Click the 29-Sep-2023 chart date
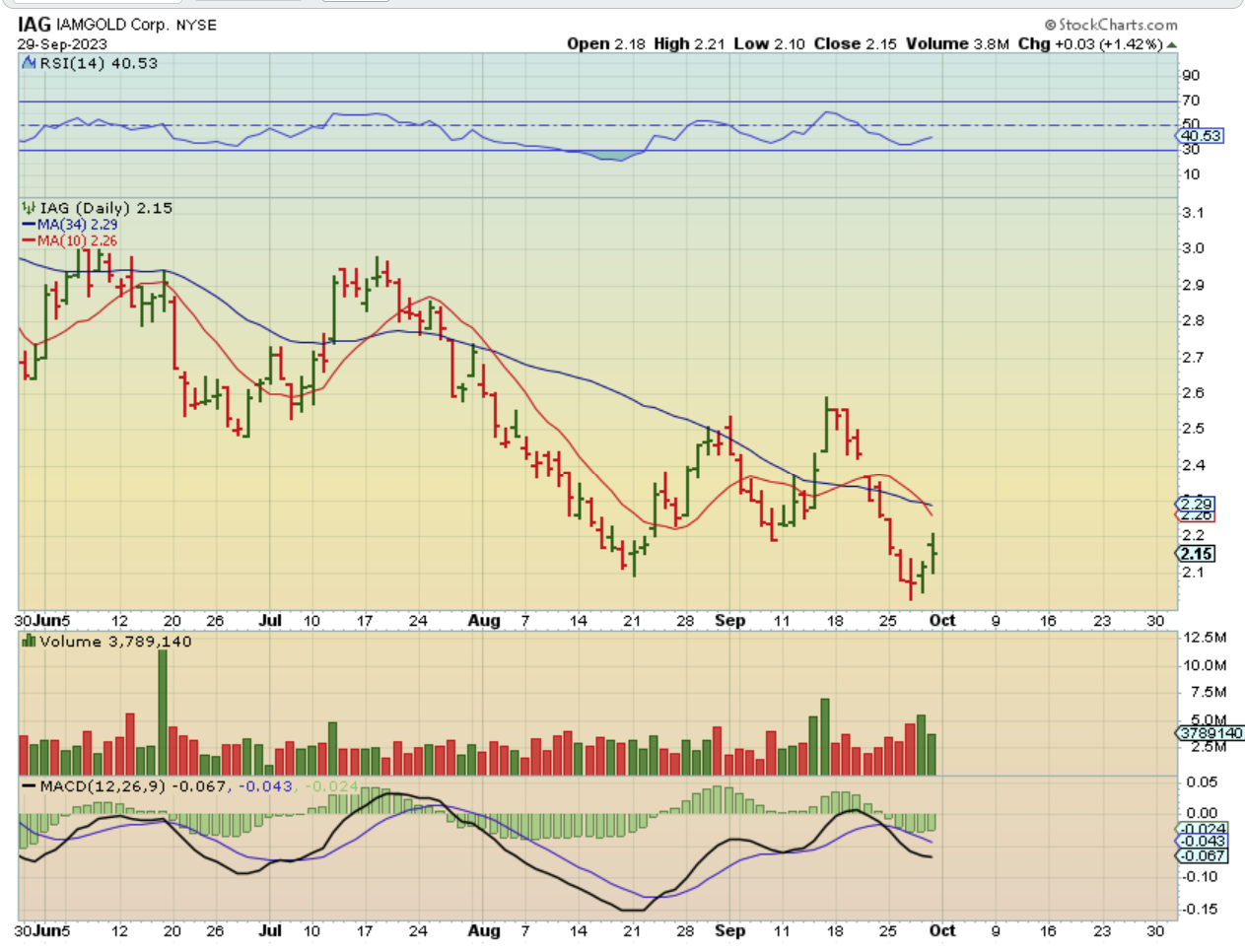Screen dimensions: 1245x952 62,44
